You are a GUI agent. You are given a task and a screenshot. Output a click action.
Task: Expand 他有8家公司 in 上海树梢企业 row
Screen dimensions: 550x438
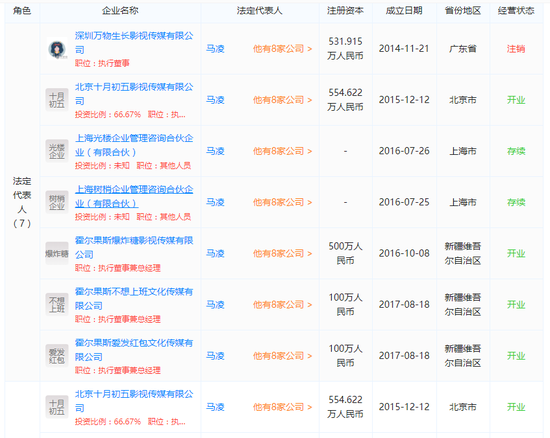pyautogui.click(x=282, y=202)
